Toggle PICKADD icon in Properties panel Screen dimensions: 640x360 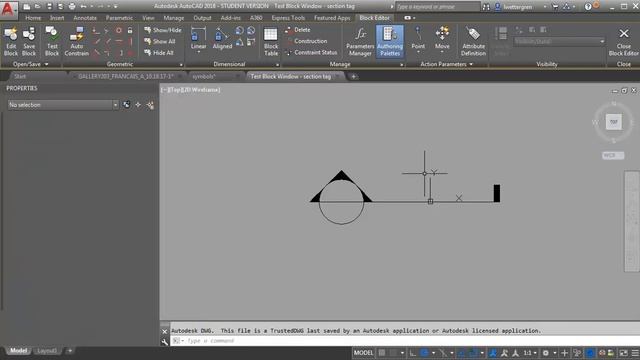click(x=127, y=105)
